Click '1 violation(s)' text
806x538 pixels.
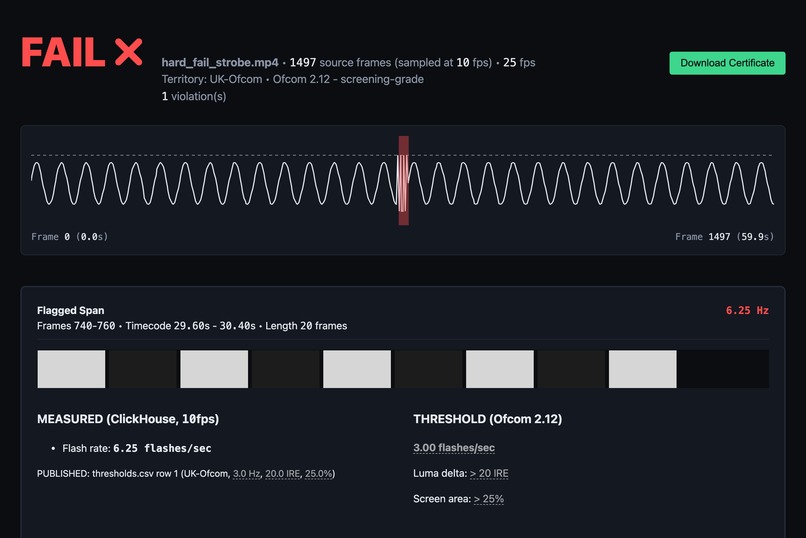(194, 96)
